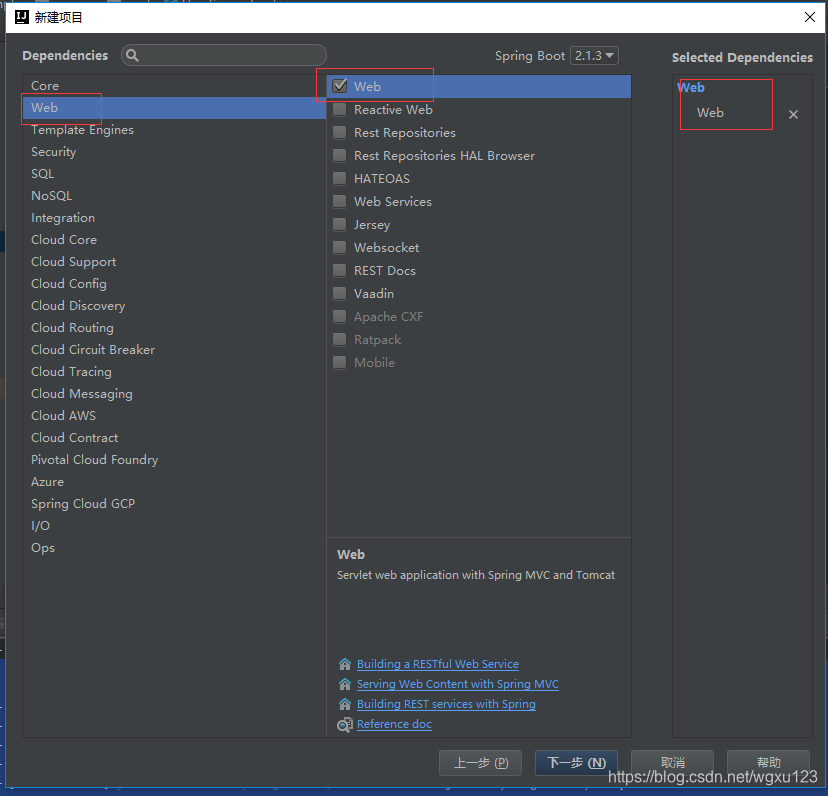Click the IntelliJ logo in title bar
828x796 pixels.
22,17
